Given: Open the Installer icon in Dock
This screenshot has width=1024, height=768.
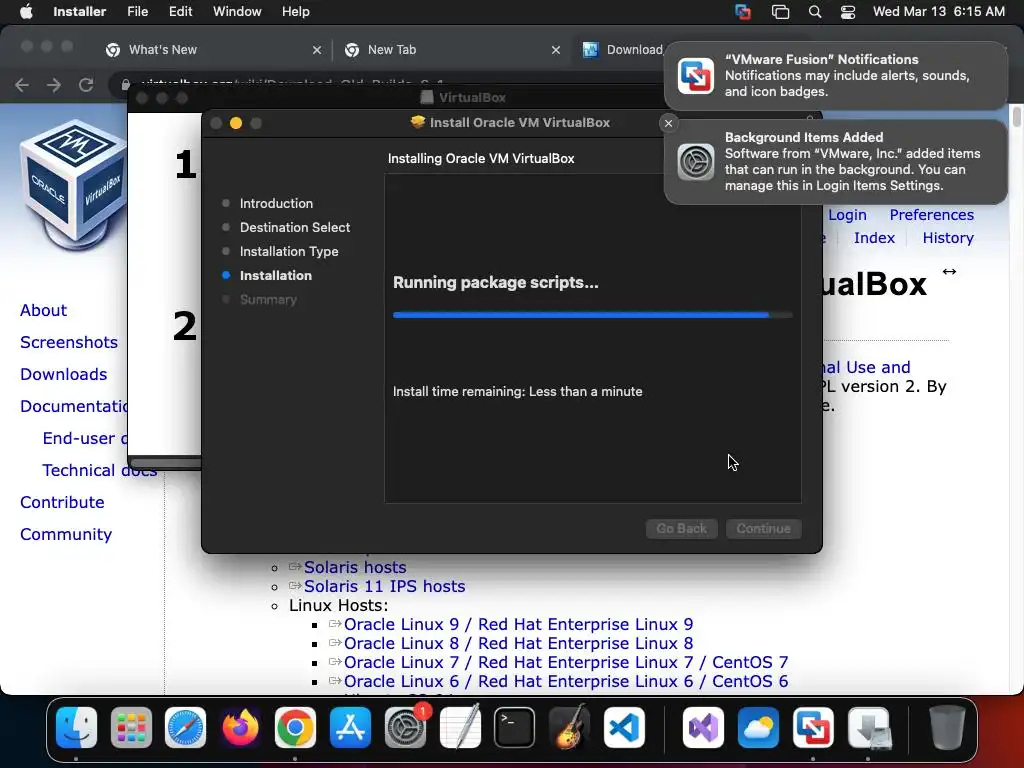Looking at the screenshot, I should point(869,728).
